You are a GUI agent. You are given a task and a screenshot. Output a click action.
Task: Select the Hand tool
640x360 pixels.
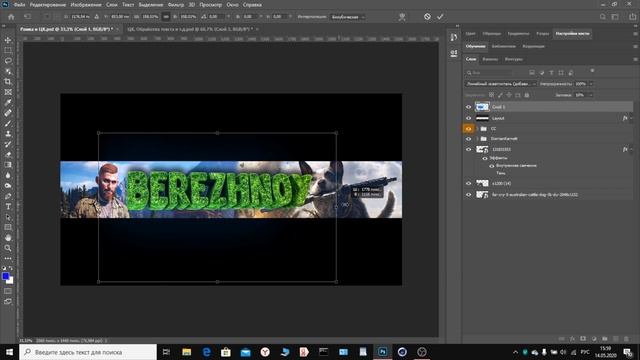click(8, 238)
